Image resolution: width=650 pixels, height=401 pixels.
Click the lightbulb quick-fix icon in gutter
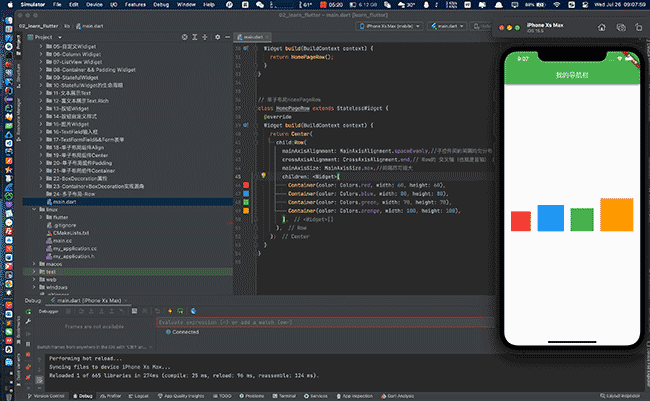[x=263, y=176]
